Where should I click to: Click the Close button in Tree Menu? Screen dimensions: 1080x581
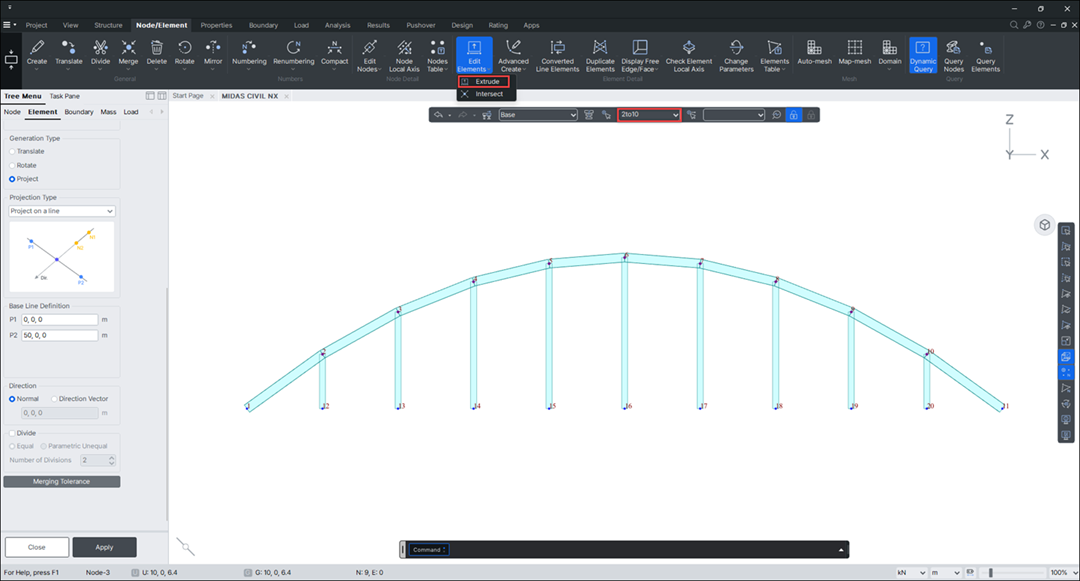tap(37, 547)
